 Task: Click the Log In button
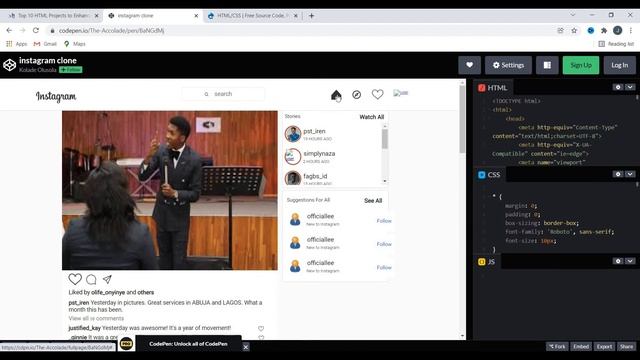point(620,65)
